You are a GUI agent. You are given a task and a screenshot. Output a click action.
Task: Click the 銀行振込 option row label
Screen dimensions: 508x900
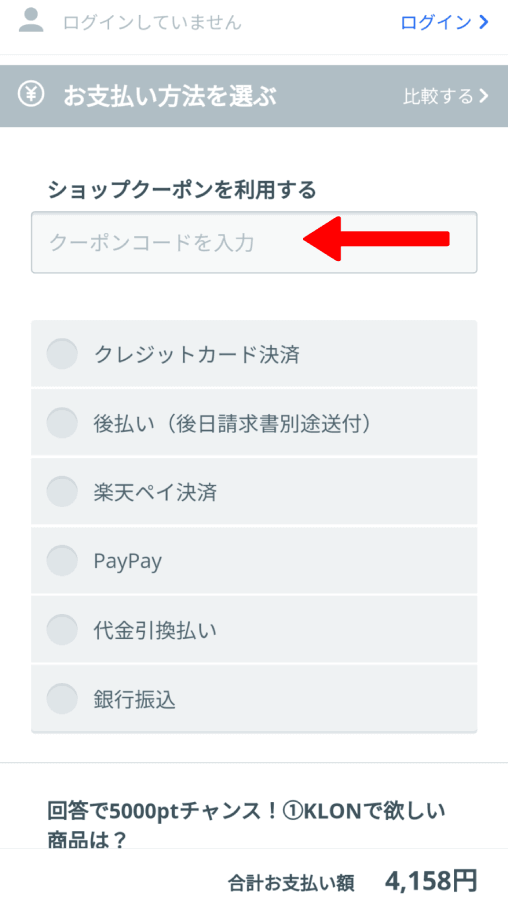[134, 699]
